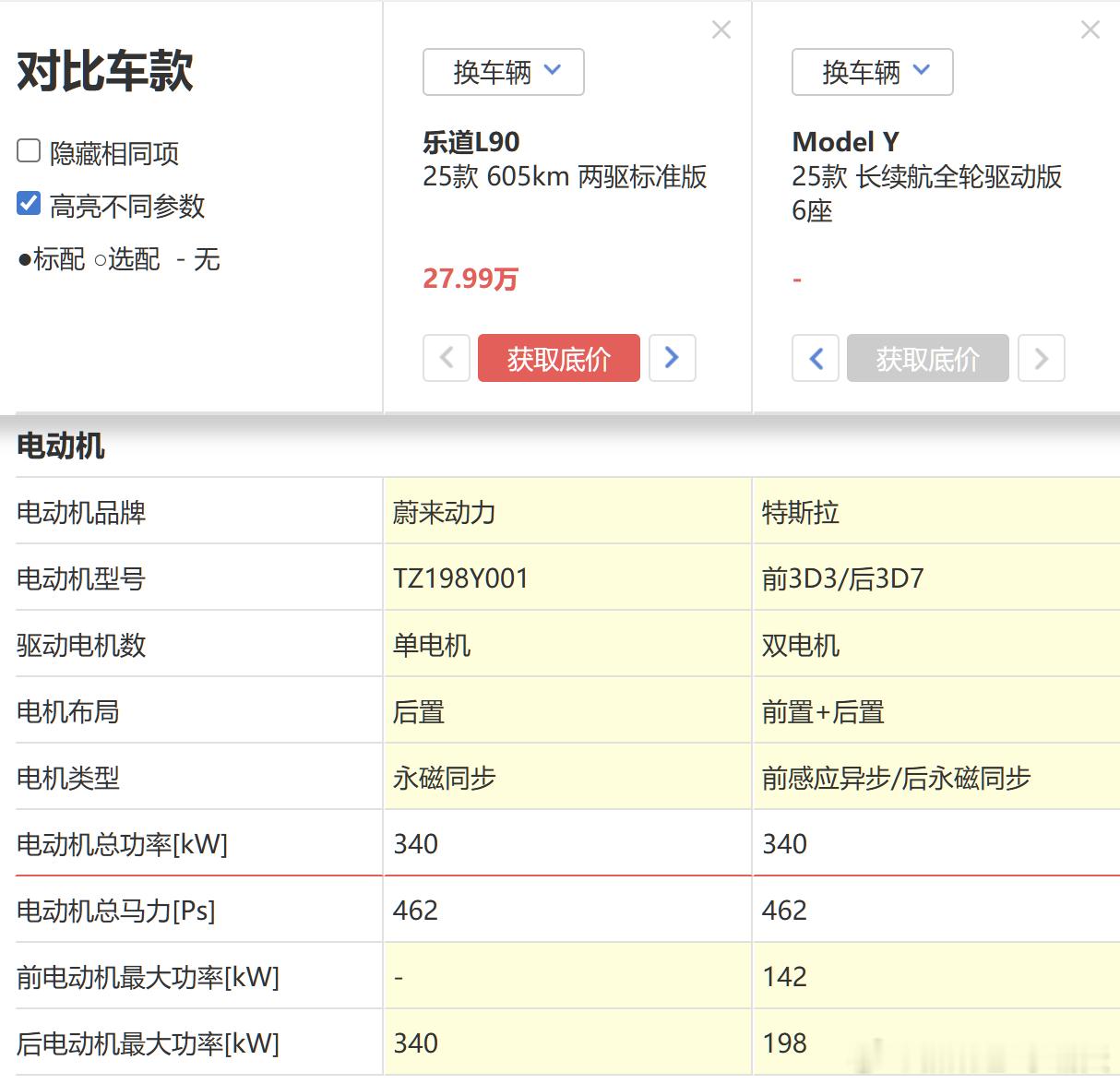
Task: Select TZ198Y001 motor model cell
Action: click(x=567, y=578)
